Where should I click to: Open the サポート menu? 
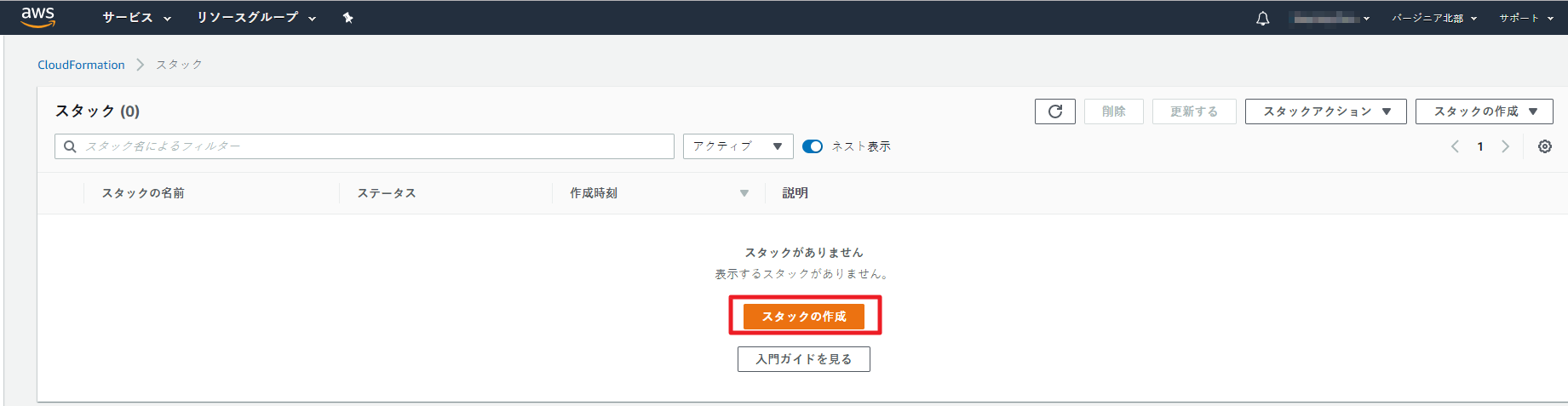[x=1525, y=18]
